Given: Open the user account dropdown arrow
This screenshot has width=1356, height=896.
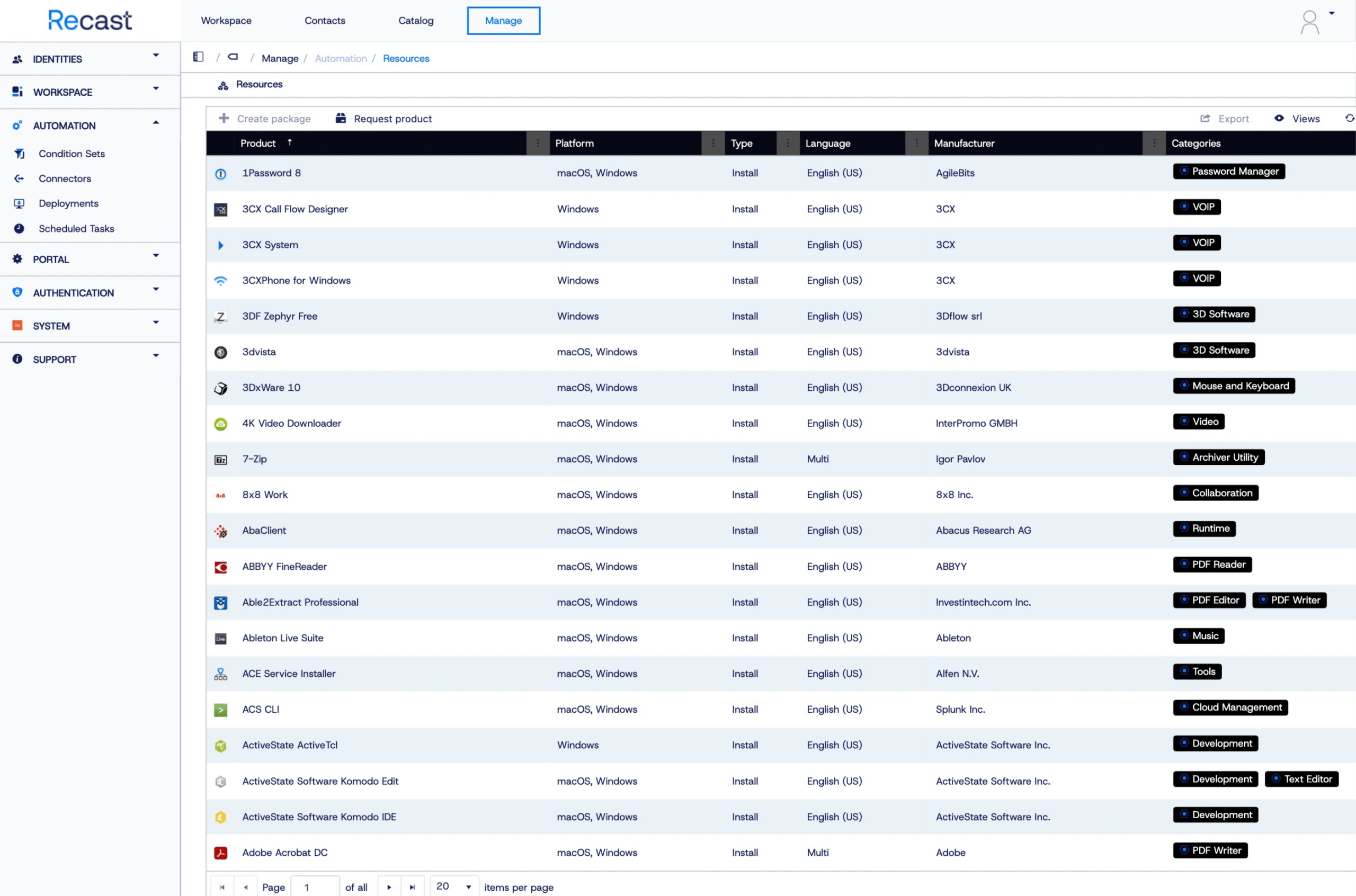Looking at the screenshot, I should coord(1332,14).
